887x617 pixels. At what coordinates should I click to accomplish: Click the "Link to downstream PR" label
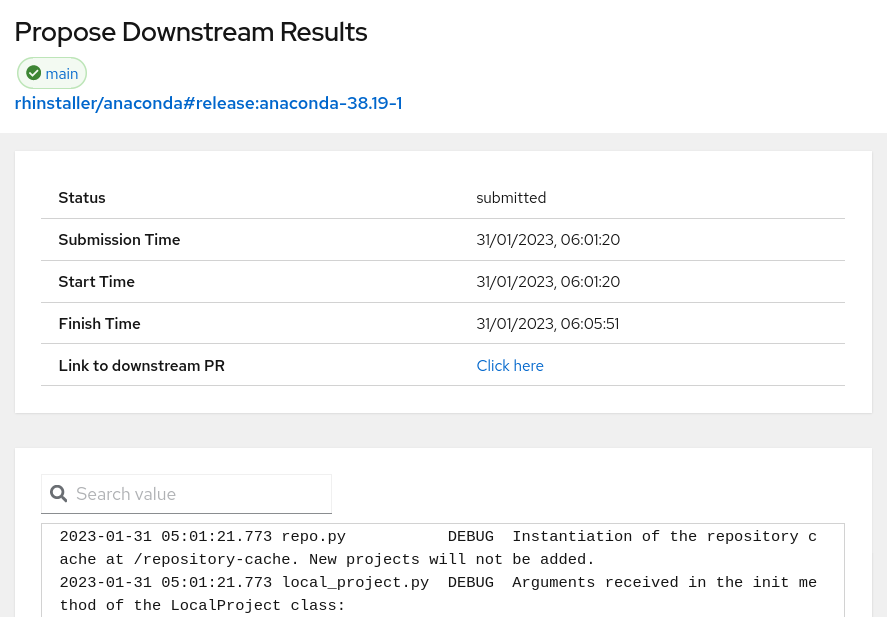[x=141, y=366]
